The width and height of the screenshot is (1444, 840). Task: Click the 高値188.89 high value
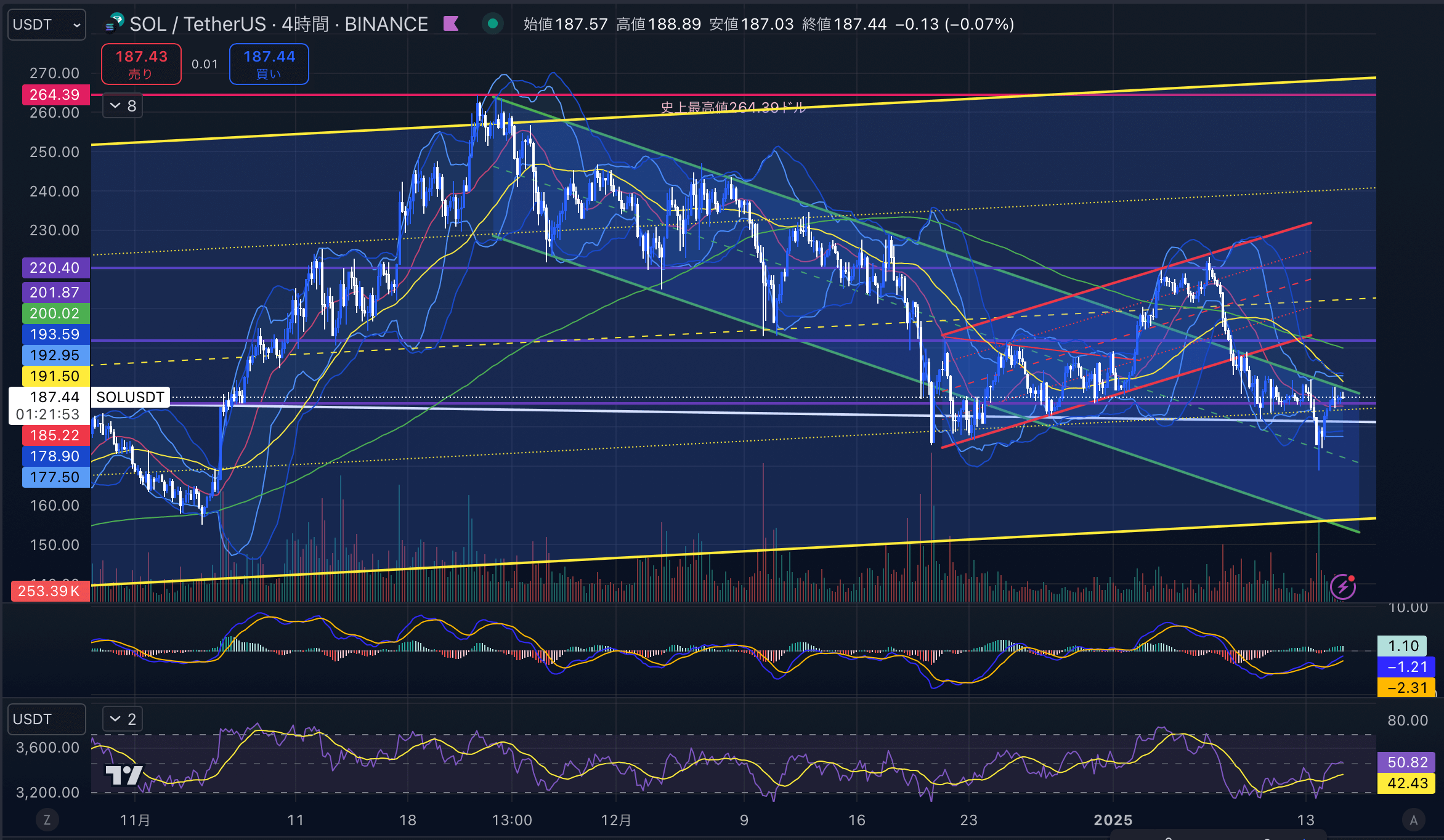point(659,24)
